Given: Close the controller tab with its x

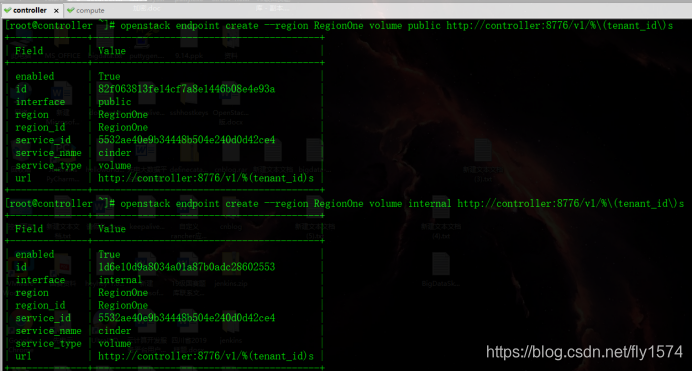Looking at the screenshot, I should (56, 10).
